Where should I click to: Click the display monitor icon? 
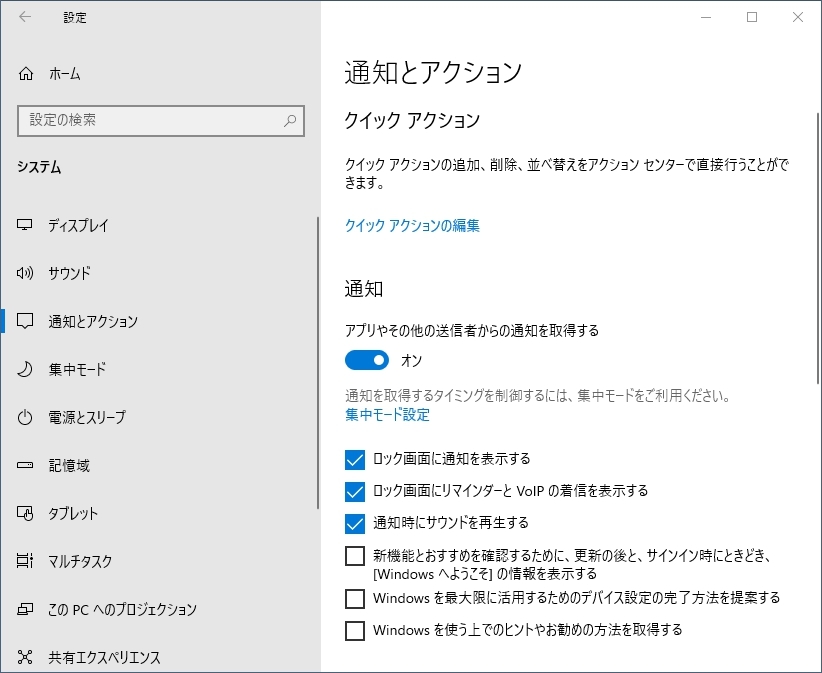(25, 225)
